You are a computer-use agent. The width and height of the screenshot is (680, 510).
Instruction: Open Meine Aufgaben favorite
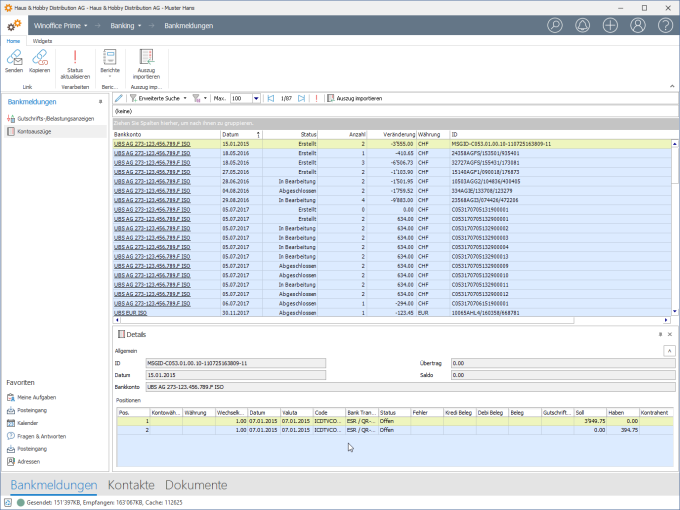pyautogui.click(x=36, y=397)
